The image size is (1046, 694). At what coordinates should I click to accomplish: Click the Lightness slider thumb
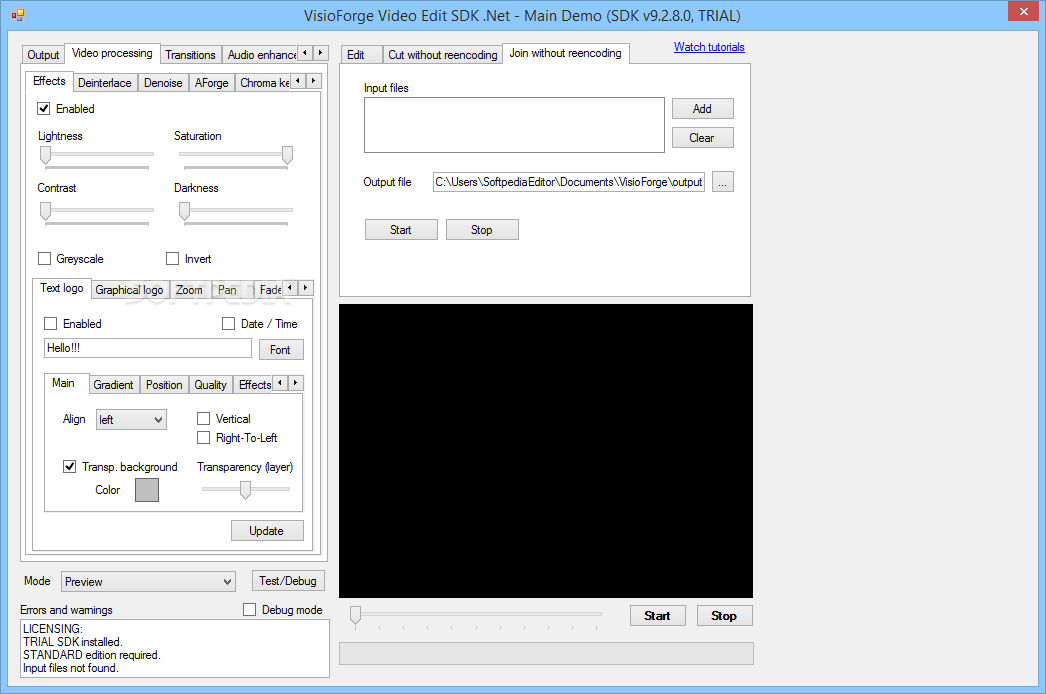[x=45, y=155]
